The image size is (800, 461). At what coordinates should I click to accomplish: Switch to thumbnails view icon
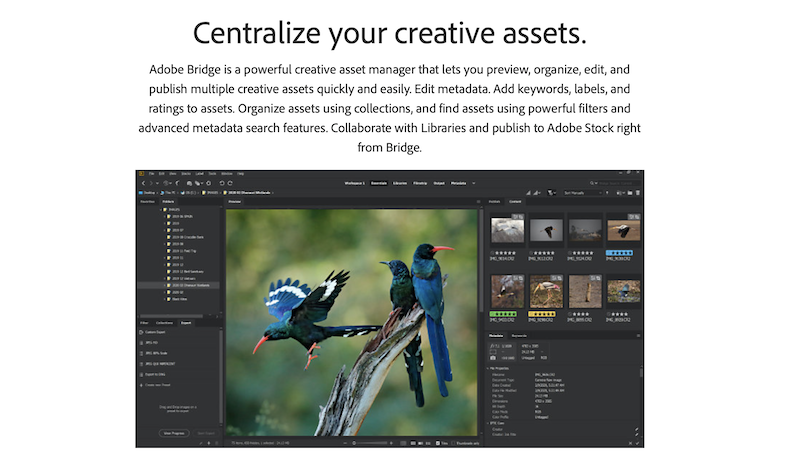pos(413,443)
